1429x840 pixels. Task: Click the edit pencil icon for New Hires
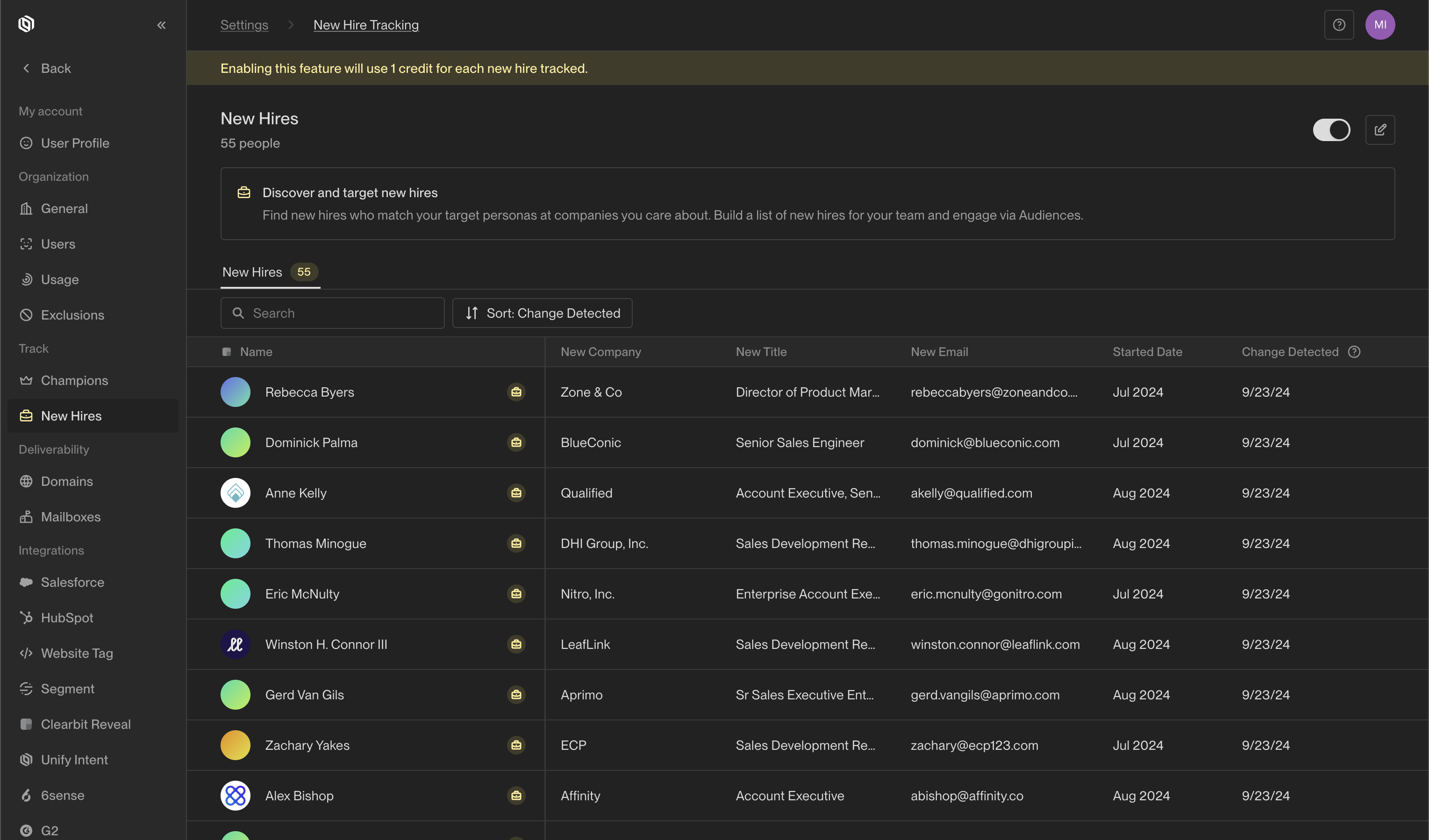[1379, 130]
